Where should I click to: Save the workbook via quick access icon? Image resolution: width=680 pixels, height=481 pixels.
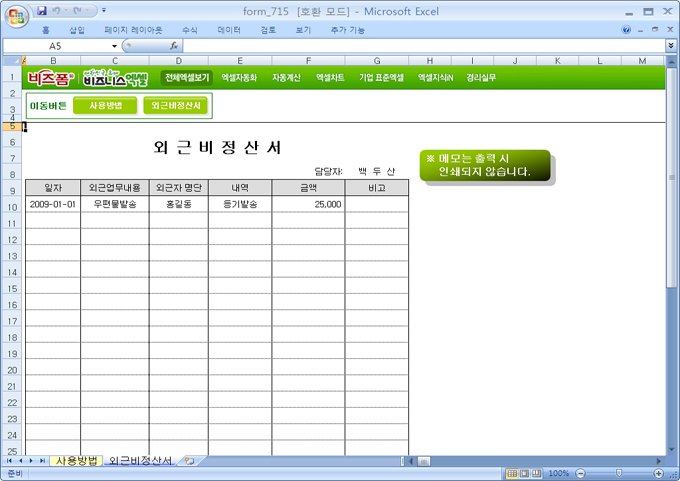click(42, 11)
